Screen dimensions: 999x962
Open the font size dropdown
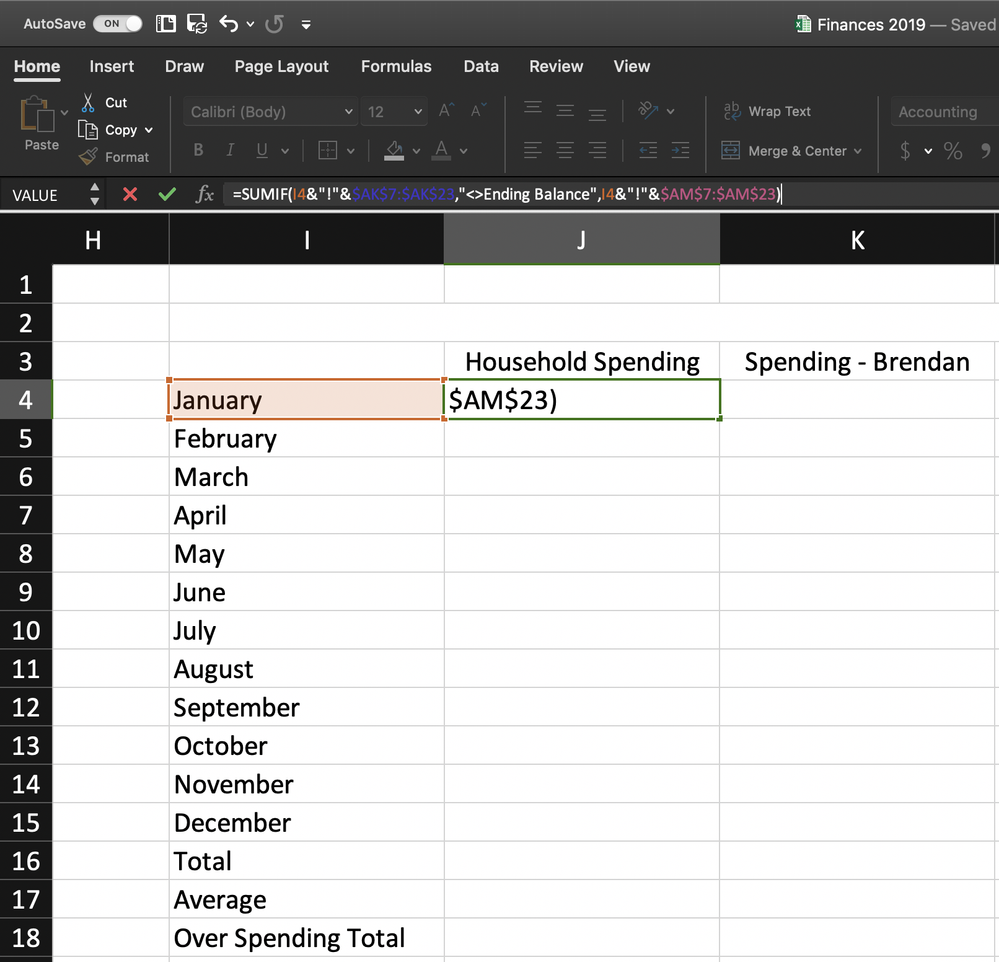(416, 111)
